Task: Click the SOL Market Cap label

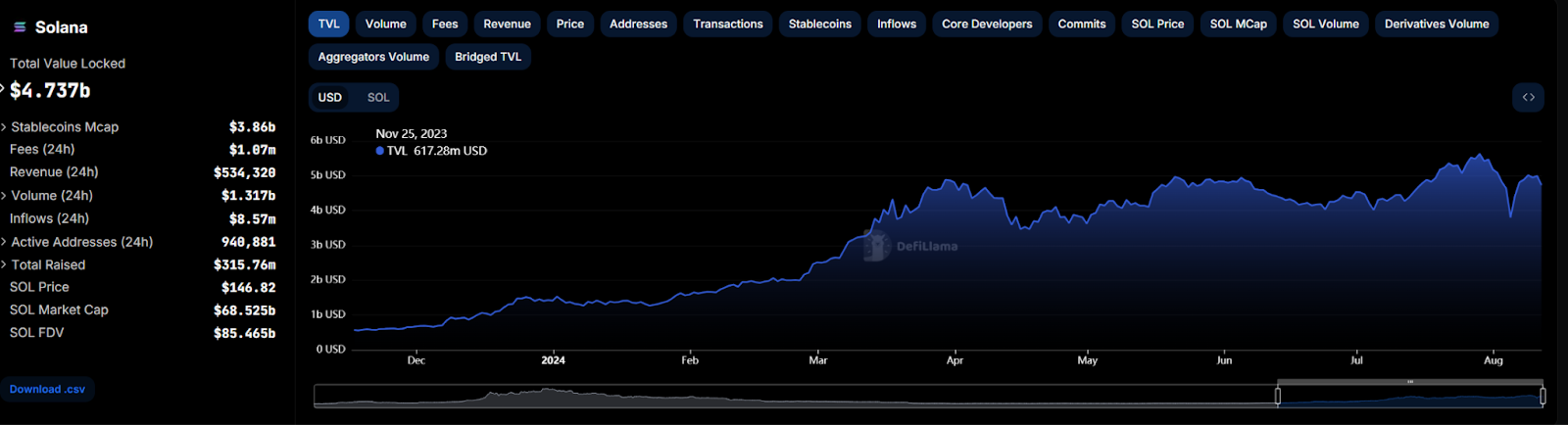Action: [x=59, y=309]
